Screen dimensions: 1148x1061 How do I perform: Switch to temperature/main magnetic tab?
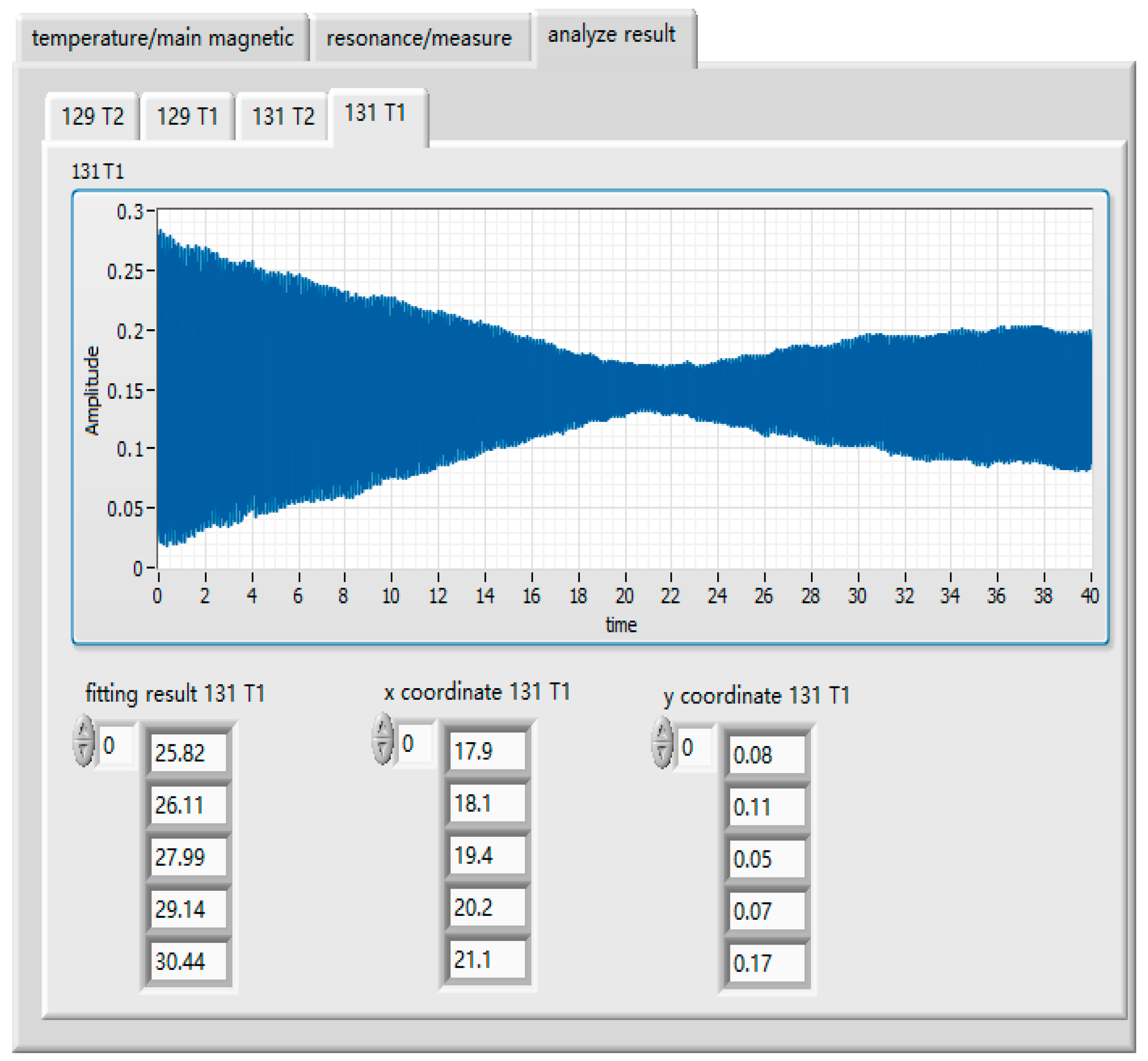click(163, 38)
